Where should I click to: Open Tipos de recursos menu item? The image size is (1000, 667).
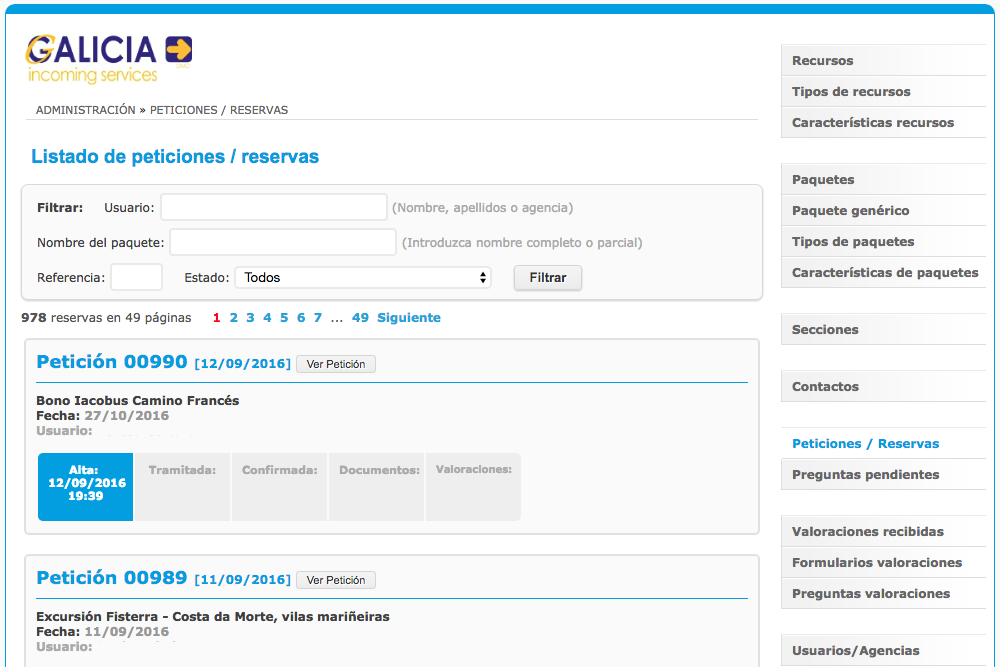coord(883,91)
